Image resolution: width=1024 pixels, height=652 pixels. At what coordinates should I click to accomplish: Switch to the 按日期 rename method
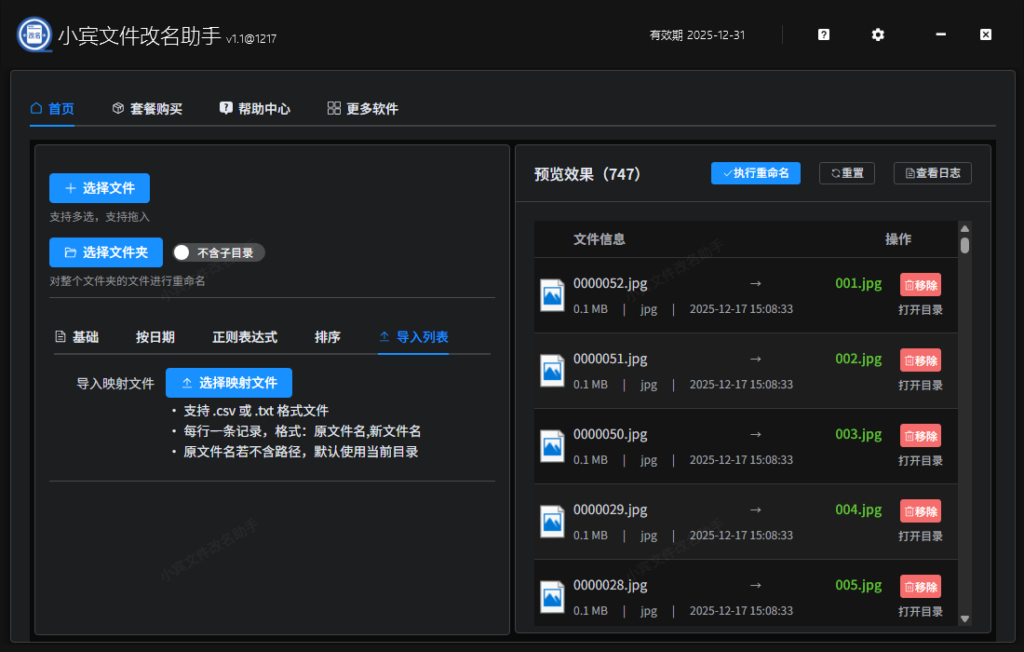tap(155, 338)
